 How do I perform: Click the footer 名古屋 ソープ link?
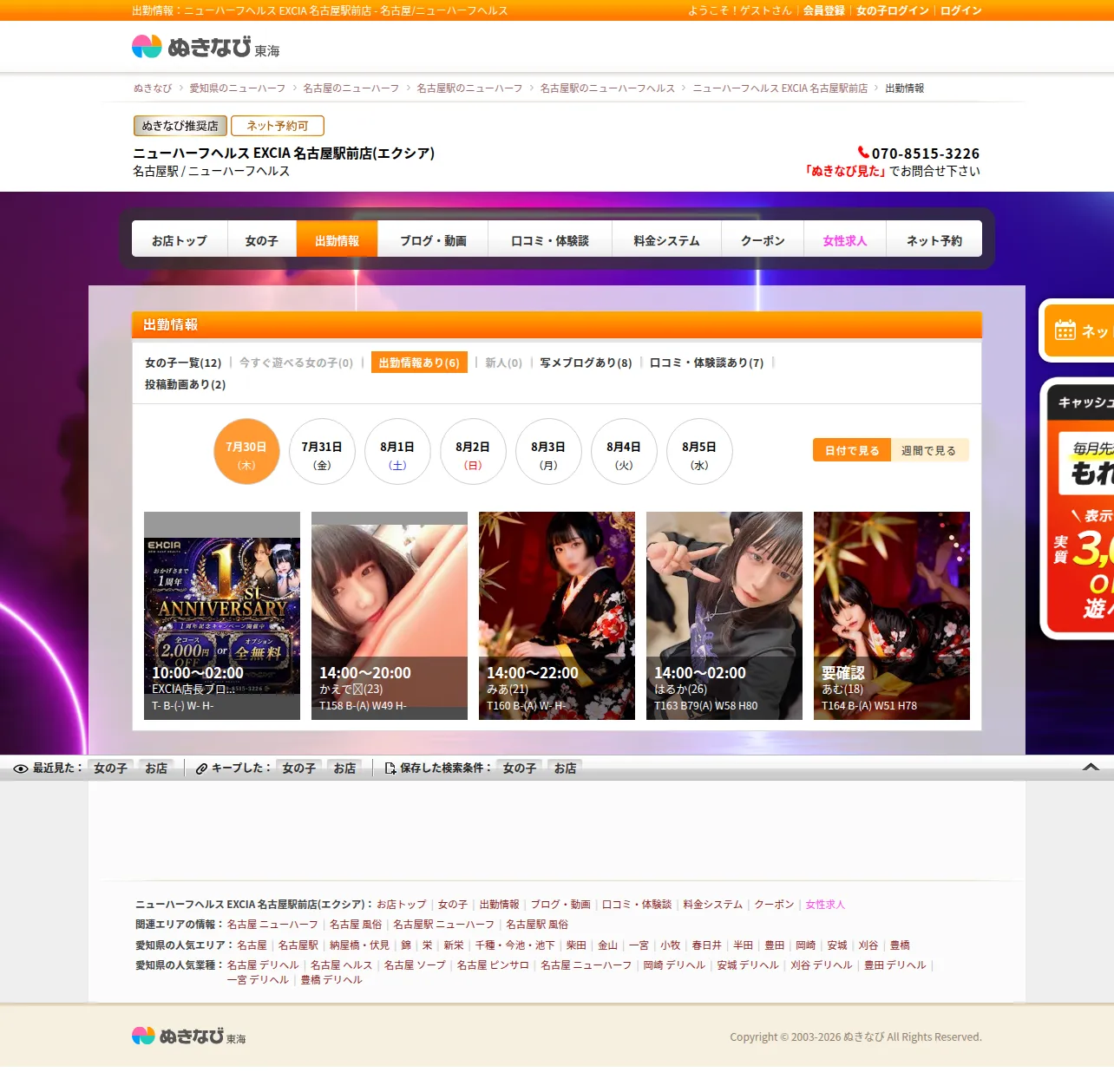pyautogui.click(x=415, y=965)
